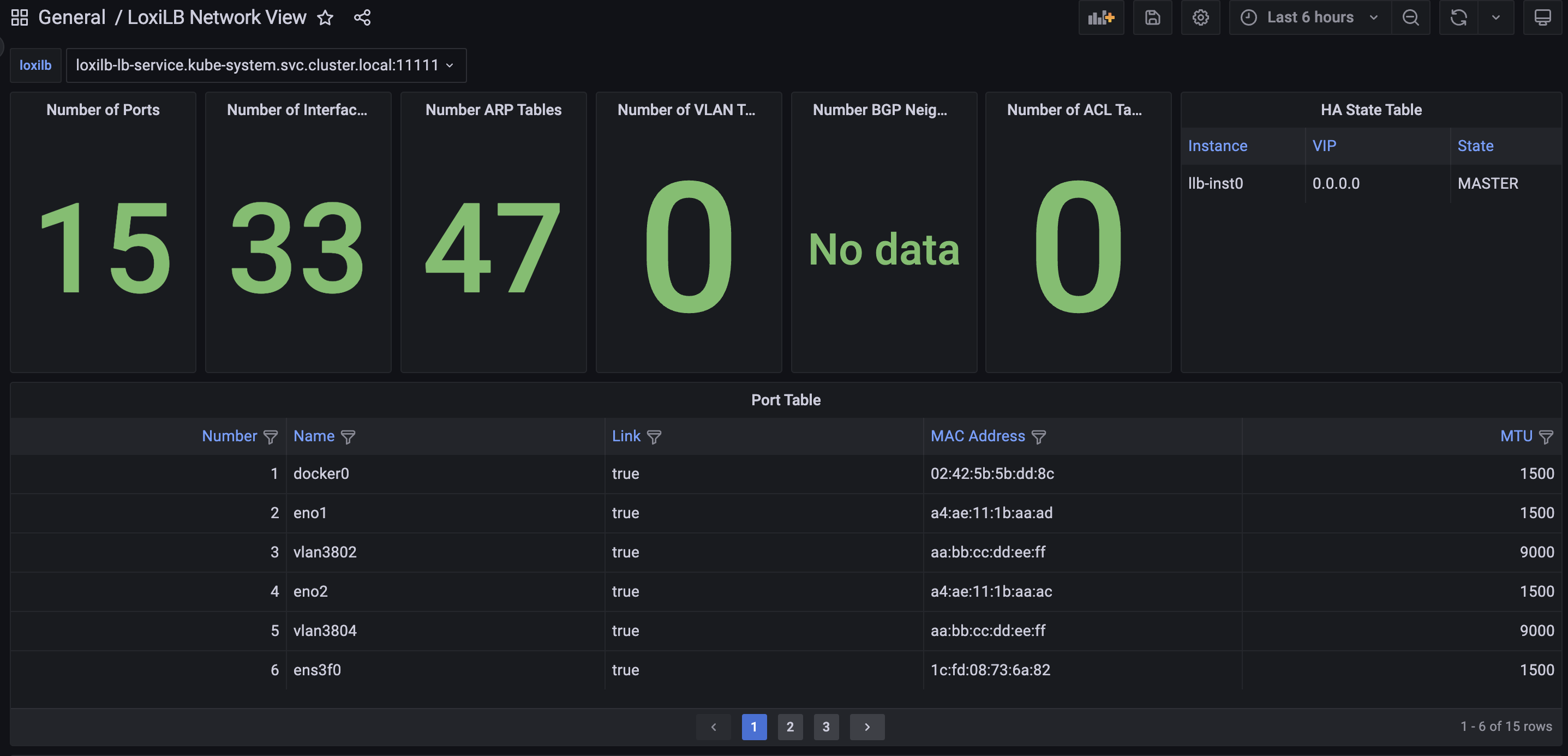
Task: Cycle the TV view mode icon
Action: point(1542,17)
